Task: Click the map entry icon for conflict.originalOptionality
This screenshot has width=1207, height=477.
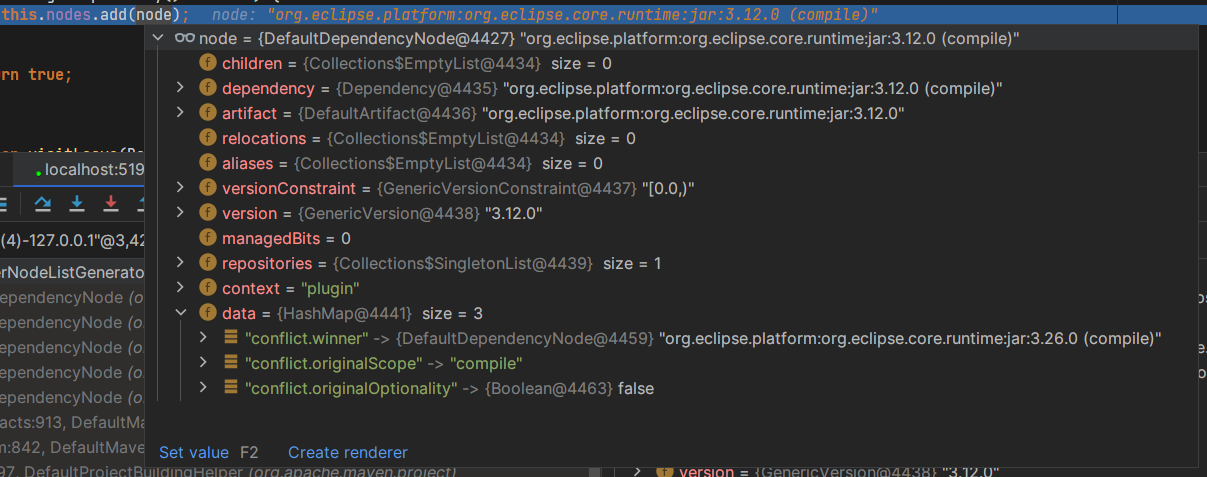Action: coord(231,388)
